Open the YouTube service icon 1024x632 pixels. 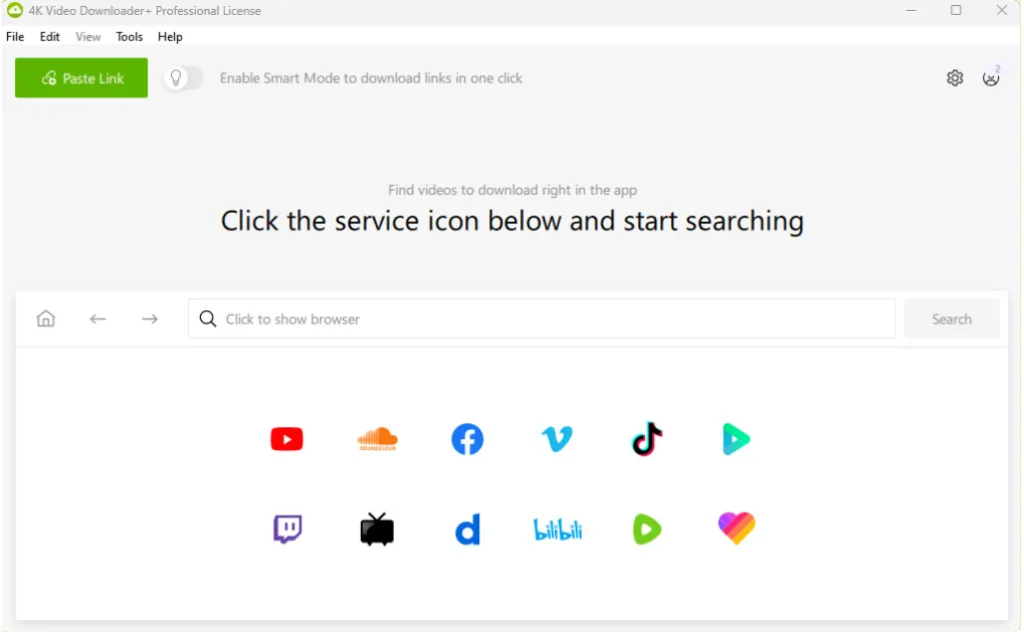click(x=287, y=439)
